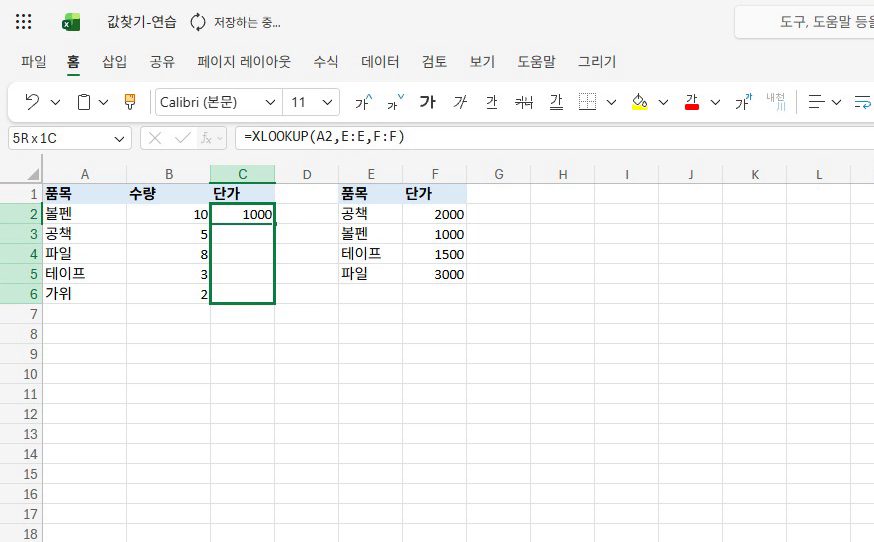This screenshot has width=874, height=542.
Task: Click the formula bar with XLOOKUP formula
Action: 555,137
